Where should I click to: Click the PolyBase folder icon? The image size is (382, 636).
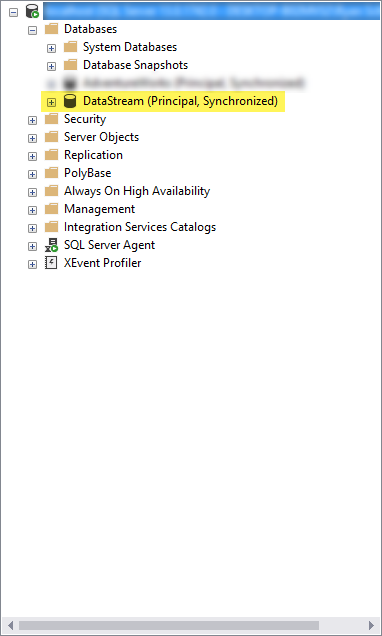pos(52,173)
